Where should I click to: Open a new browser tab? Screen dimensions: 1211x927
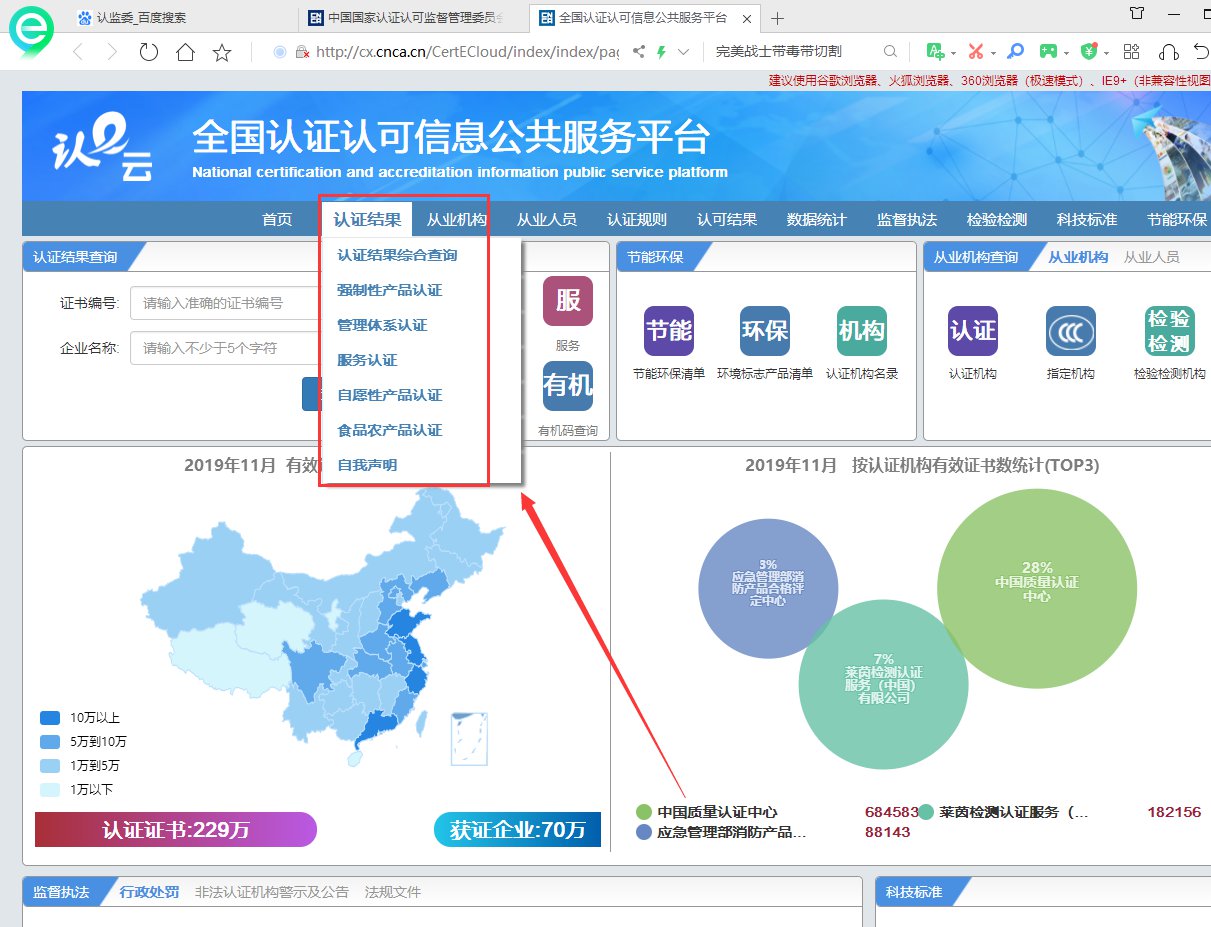tap(778, 18)
